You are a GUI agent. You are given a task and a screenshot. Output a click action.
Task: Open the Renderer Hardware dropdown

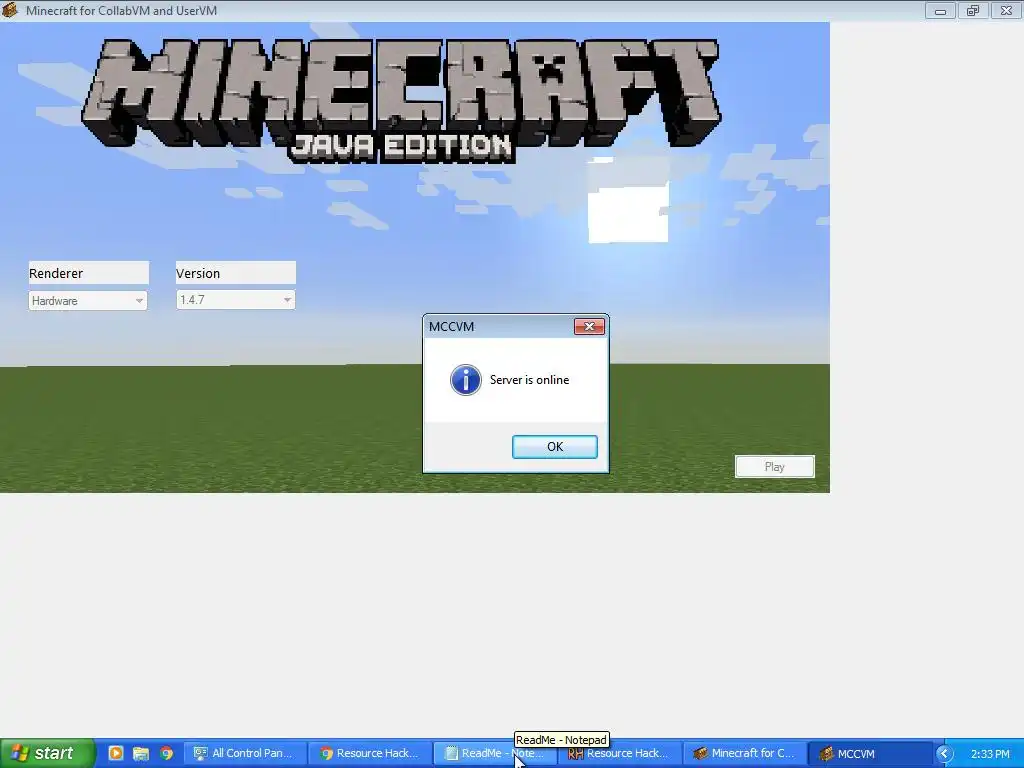88,300
